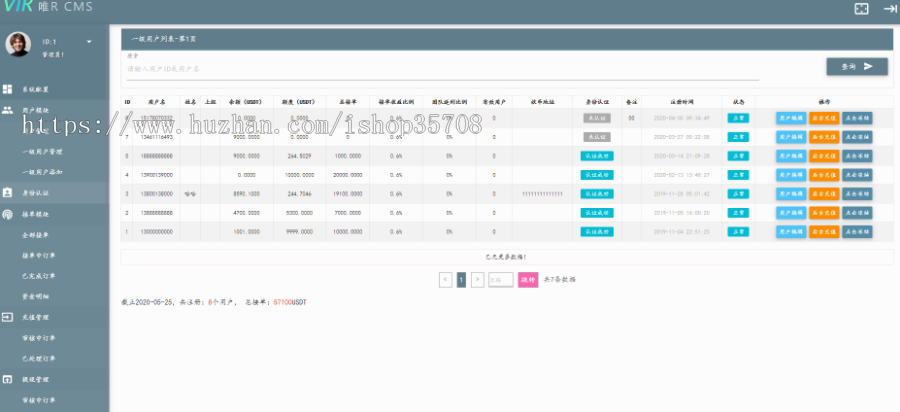The width and height of the screenshot is (900, 412).
Task: Click the 提现管理 icon in the sidebar
Action: point(8,380)
